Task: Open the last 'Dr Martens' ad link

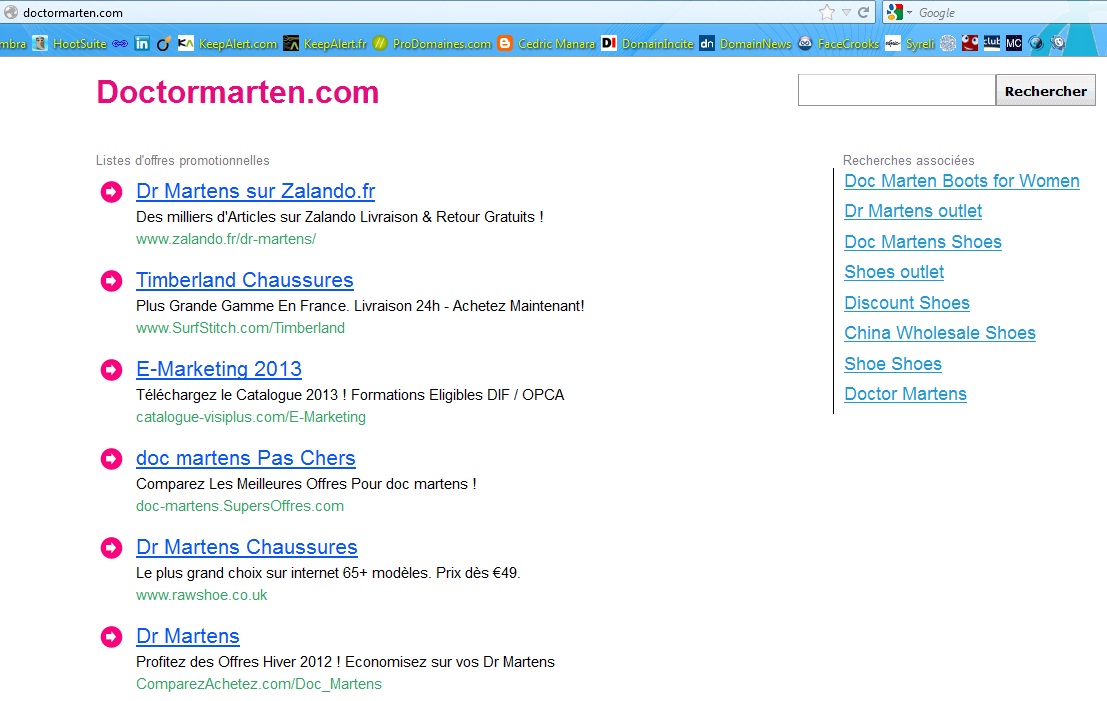Action: click(x=188, y=636)
